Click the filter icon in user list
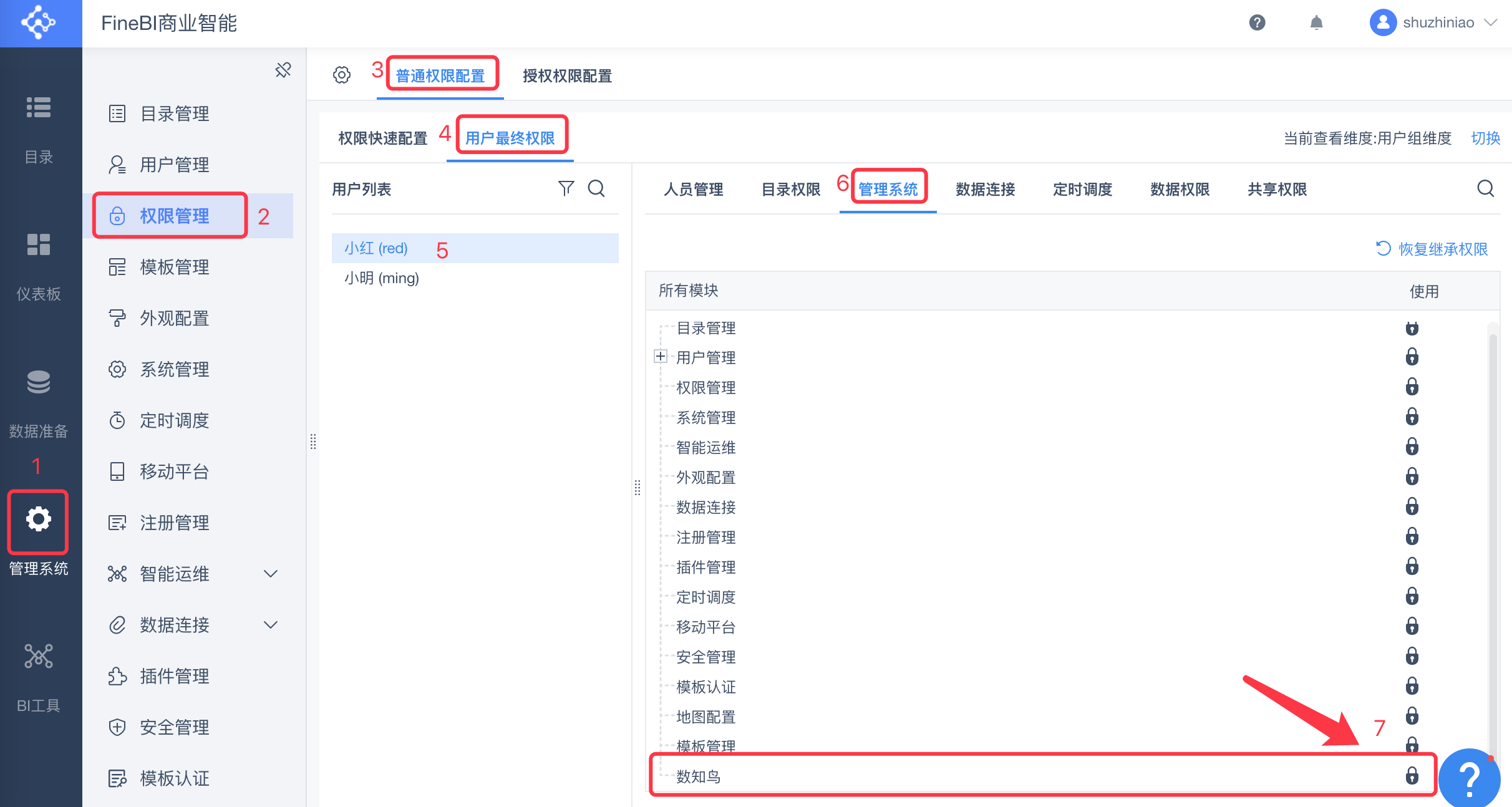The height and width of the screenshot is (807, 1512). coord(566,188)
